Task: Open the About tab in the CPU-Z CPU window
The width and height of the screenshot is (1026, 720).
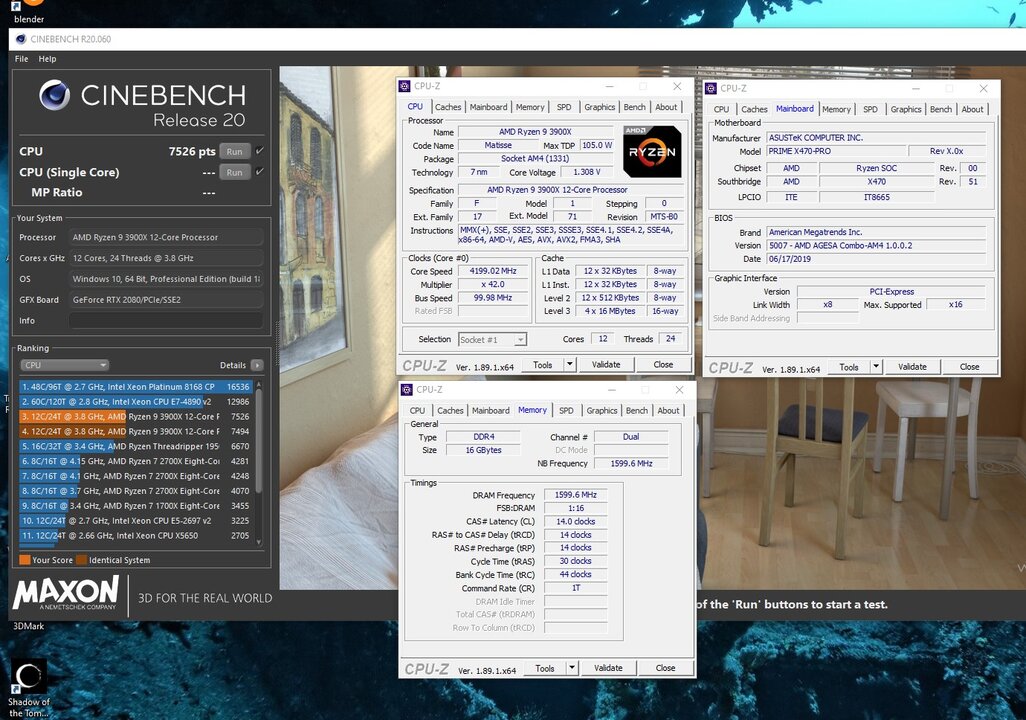Action: pyautogui.click(x=666, y=107)
